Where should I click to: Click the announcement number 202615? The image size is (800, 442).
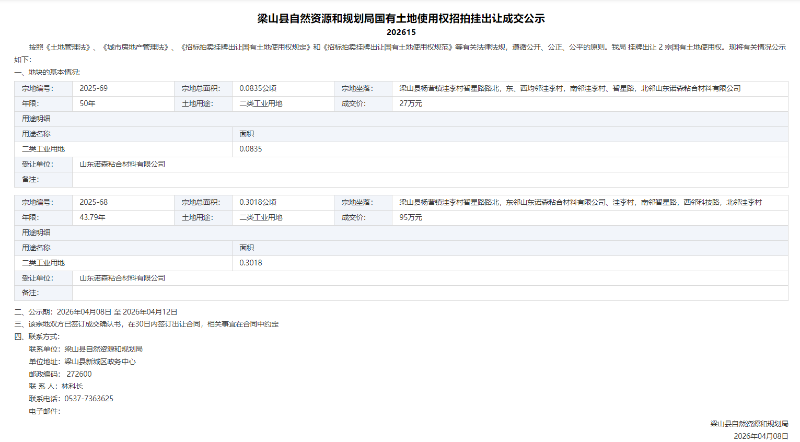[x=400, y=32]
